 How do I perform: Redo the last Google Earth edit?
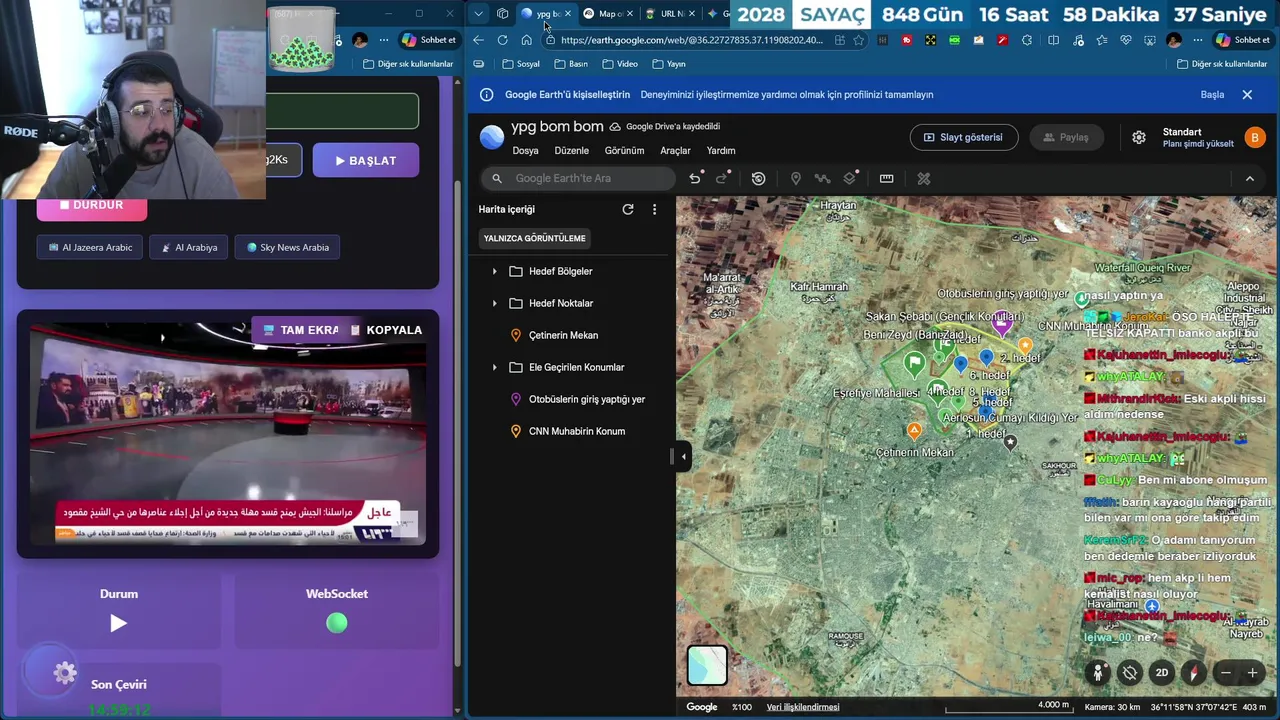[x=722, y=178]
